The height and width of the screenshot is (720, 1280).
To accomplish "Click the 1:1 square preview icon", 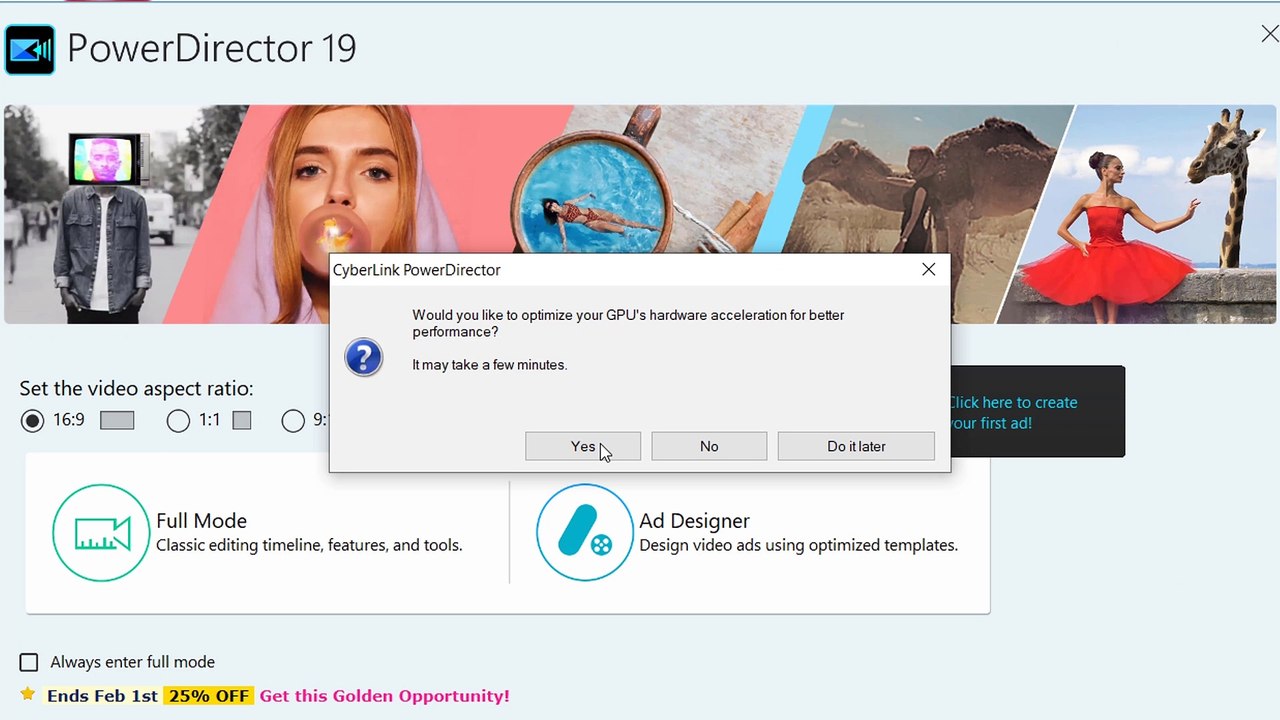I will (242, 421).
